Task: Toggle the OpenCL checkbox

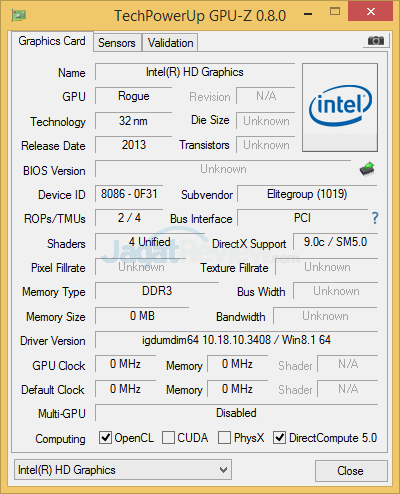Action: 105,437
